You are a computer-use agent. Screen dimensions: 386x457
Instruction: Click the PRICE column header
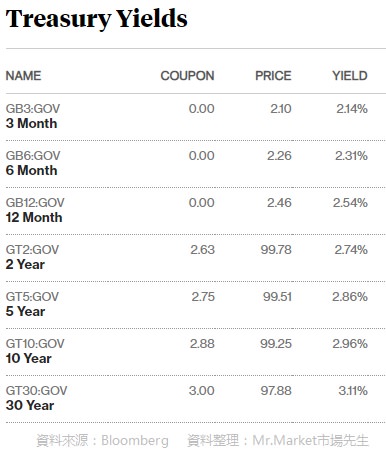pyautogui.click(x=273, y=76)
